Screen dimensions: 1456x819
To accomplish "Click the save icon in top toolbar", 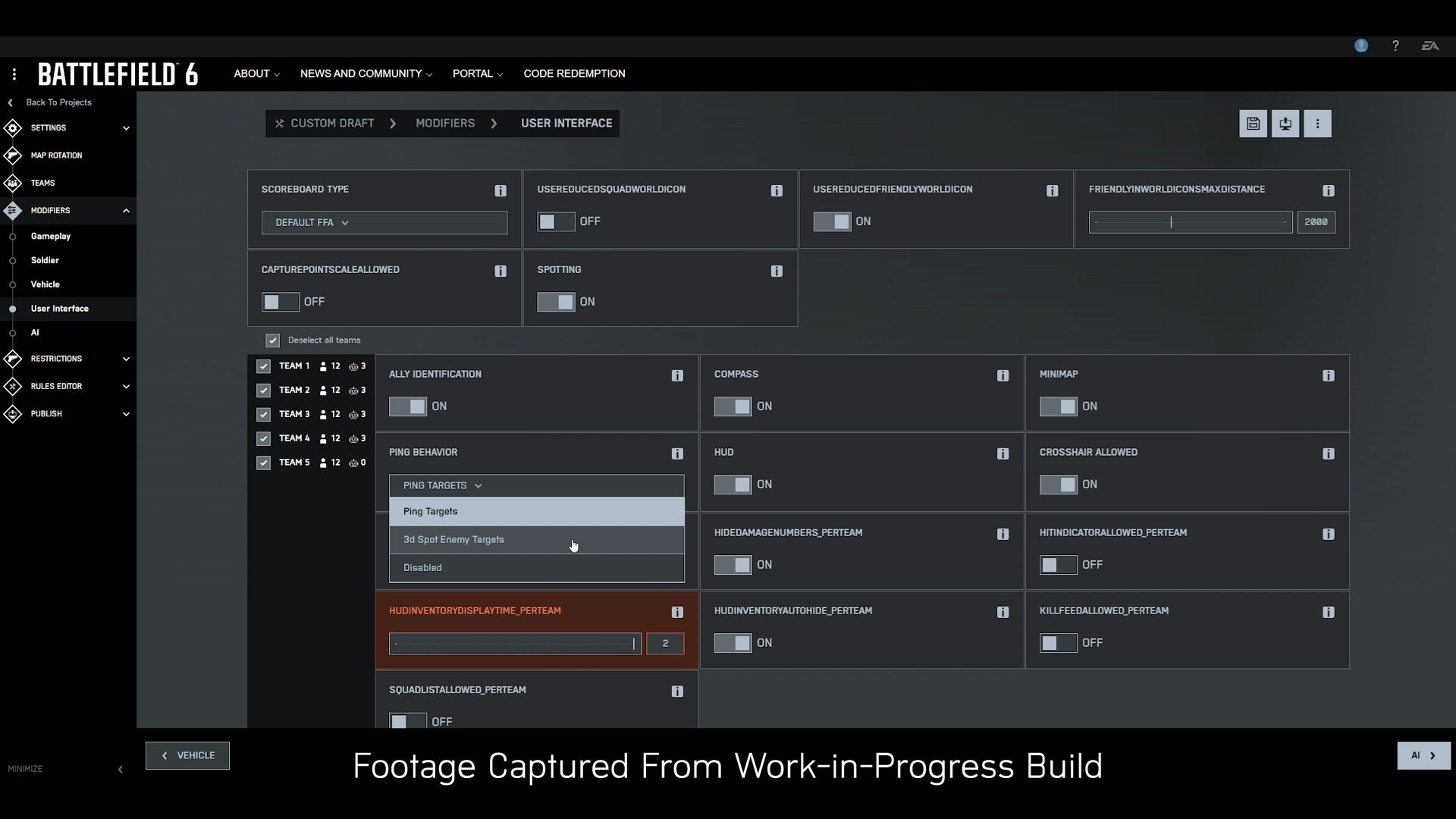I will (x=1253, y=124).
